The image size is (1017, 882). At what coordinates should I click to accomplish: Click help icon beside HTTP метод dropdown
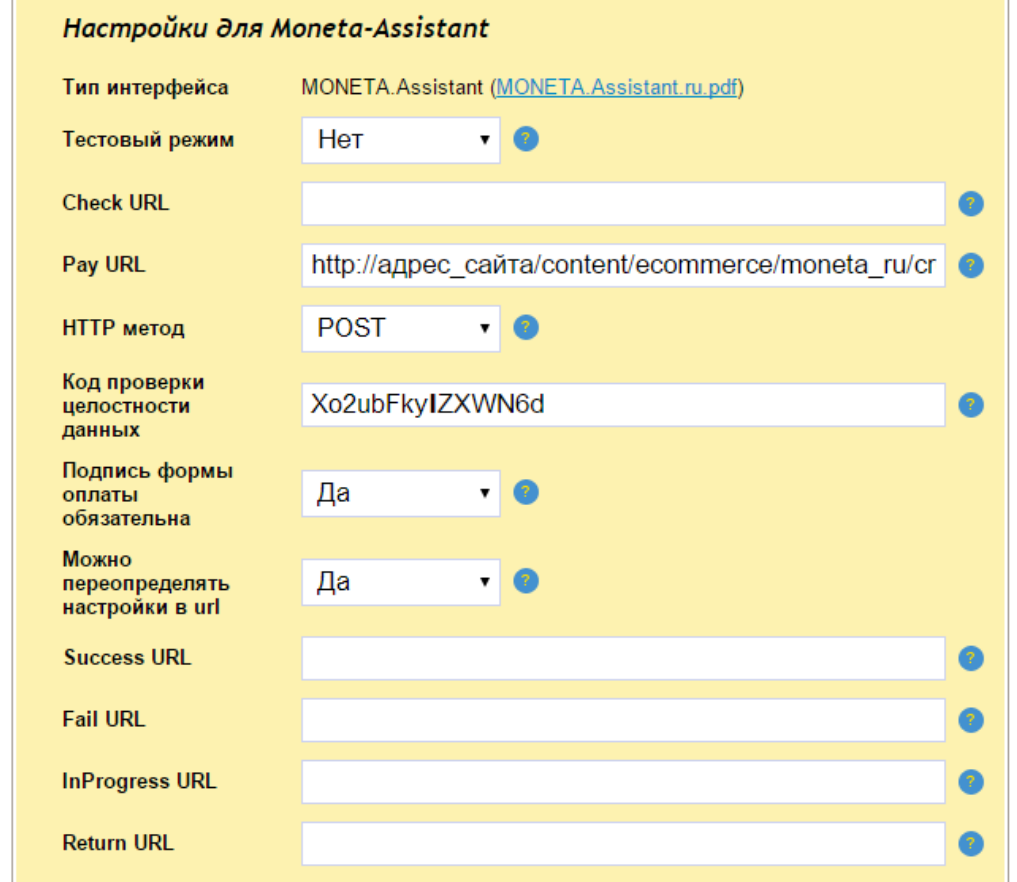(526, 328)
